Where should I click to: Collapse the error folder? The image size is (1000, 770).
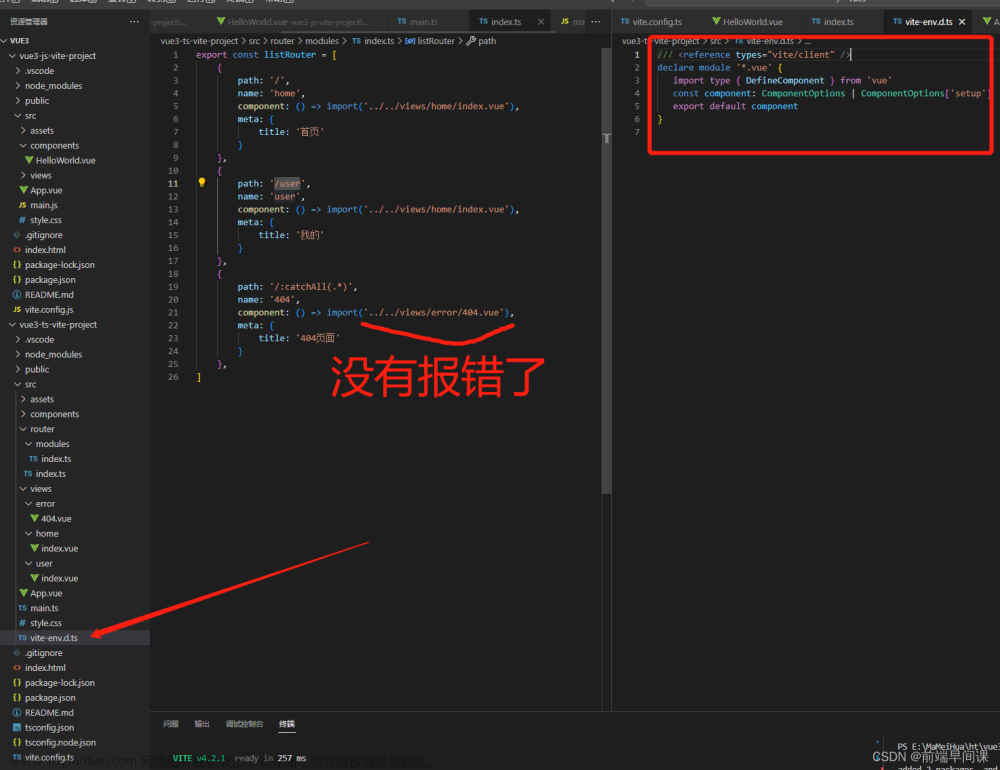click(x=29, y=504)
